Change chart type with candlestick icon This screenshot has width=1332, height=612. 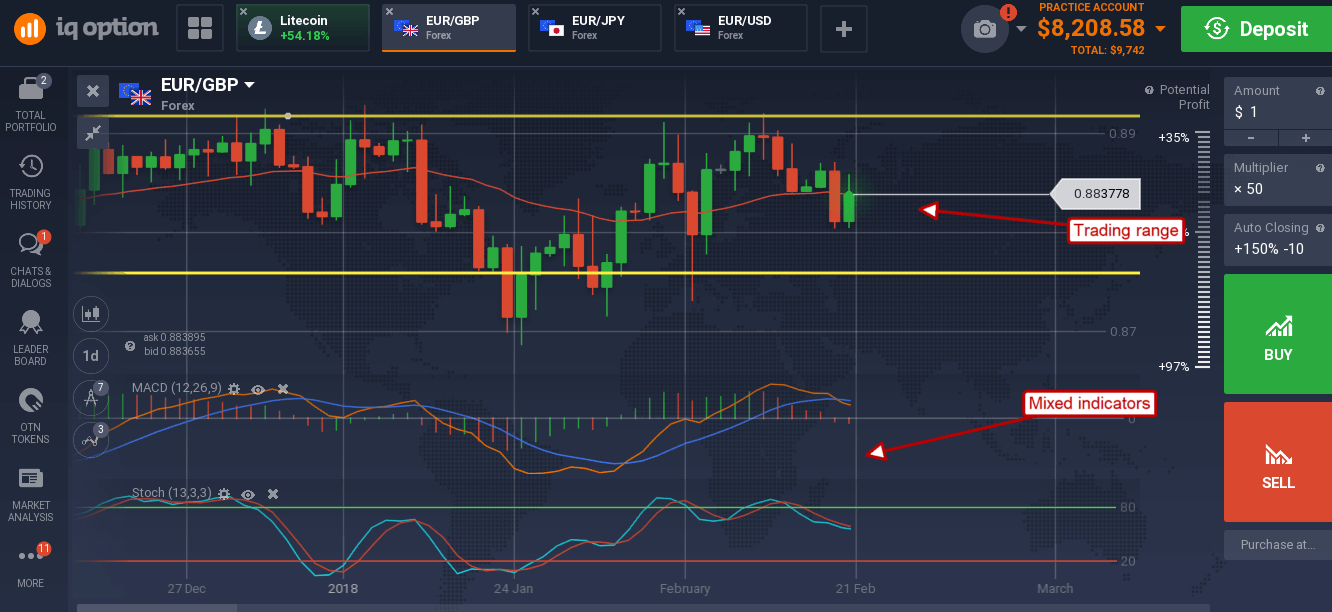tap(91, 313)
